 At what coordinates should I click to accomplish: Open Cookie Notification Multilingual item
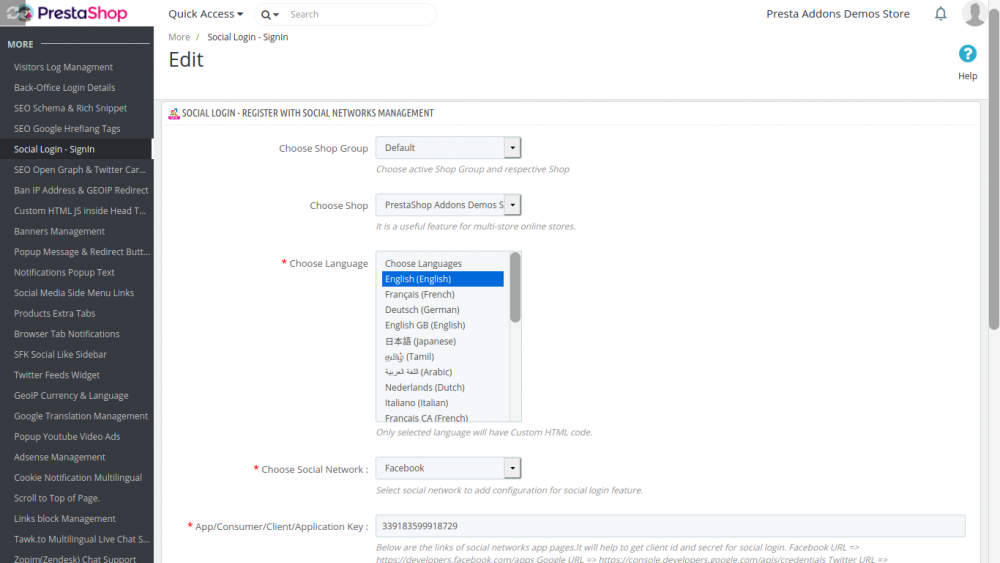click(77, 478)
